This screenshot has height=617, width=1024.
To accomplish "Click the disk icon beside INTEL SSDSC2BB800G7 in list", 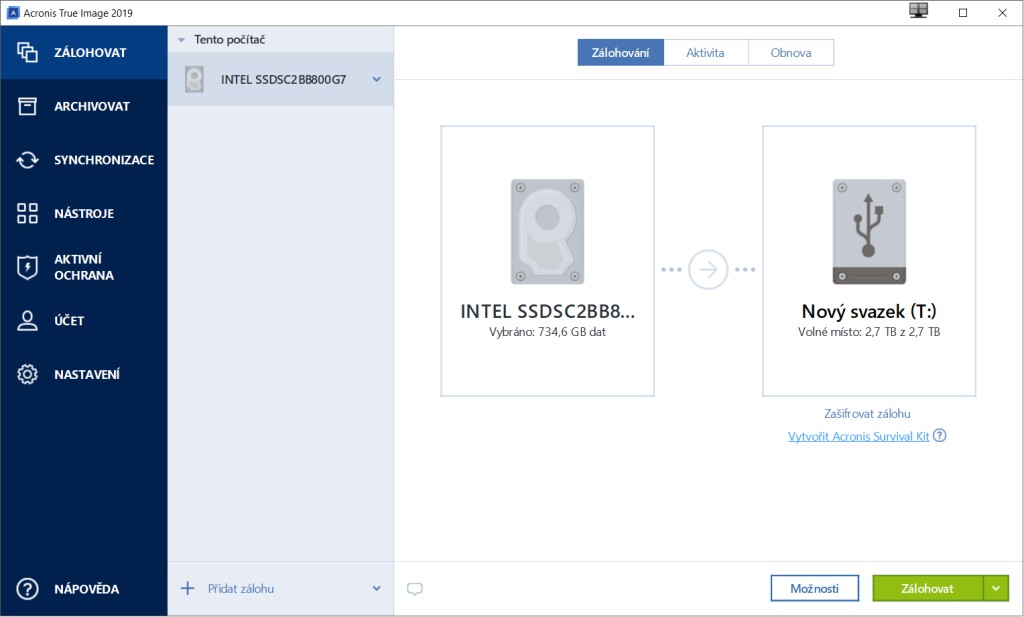I will pos(194,79).
